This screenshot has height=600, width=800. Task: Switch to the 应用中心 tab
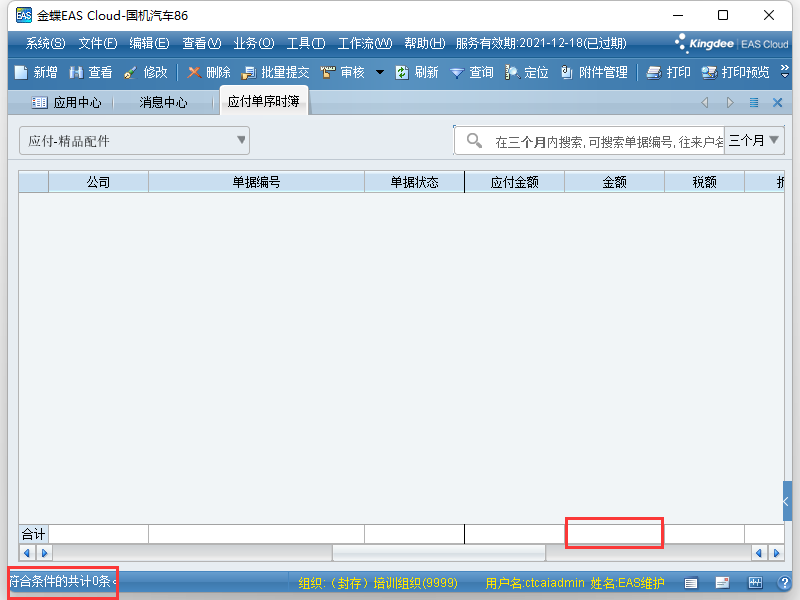[x=67, y=102]
